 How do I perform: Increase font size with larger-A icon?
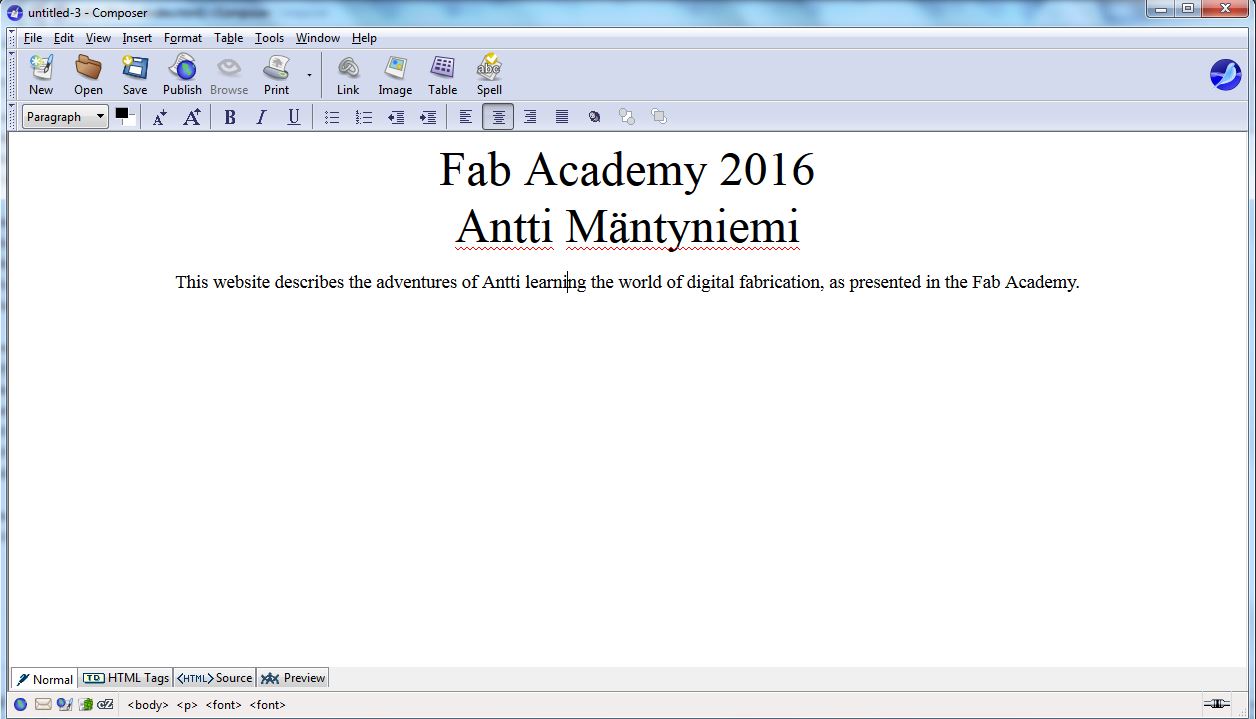pos(192,117)
